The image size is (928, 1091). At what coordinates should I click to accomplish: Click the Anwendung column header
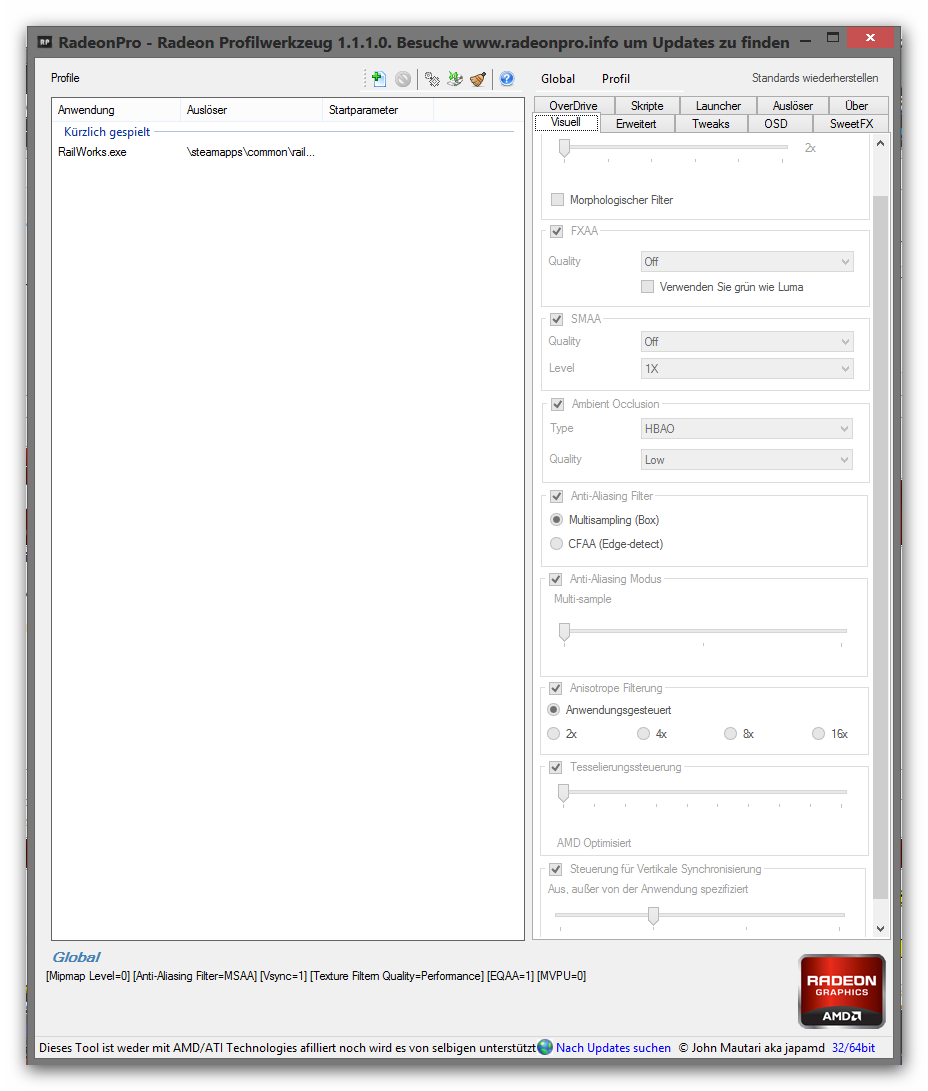116,110
